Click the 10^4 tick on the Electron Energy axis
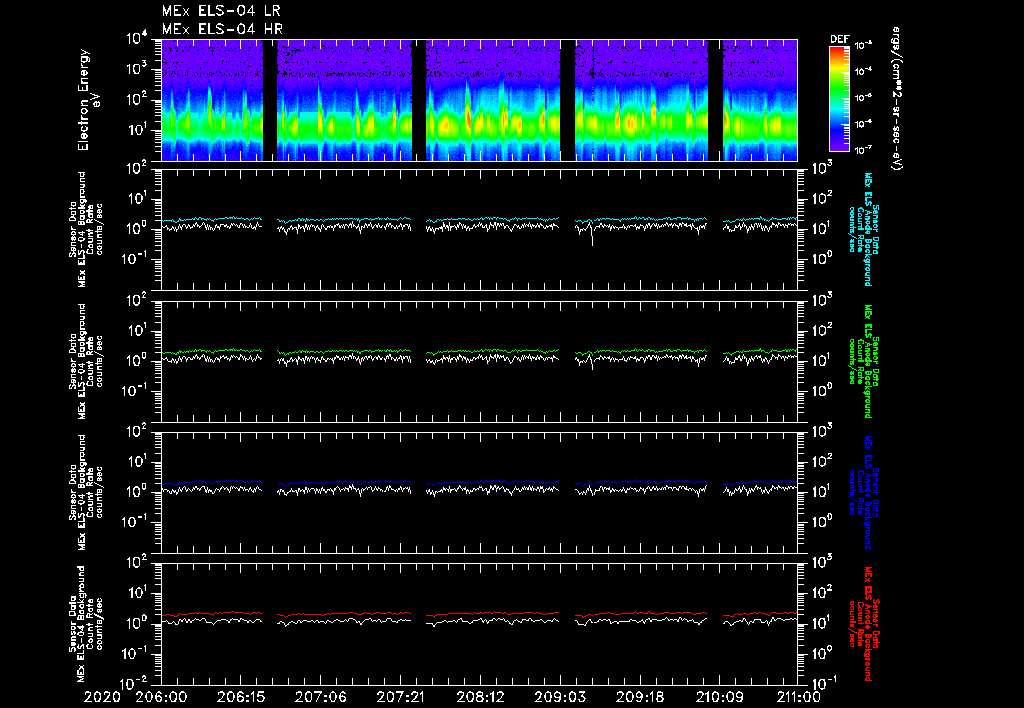This screenshot has width=1024, height=708. [137, 39]
